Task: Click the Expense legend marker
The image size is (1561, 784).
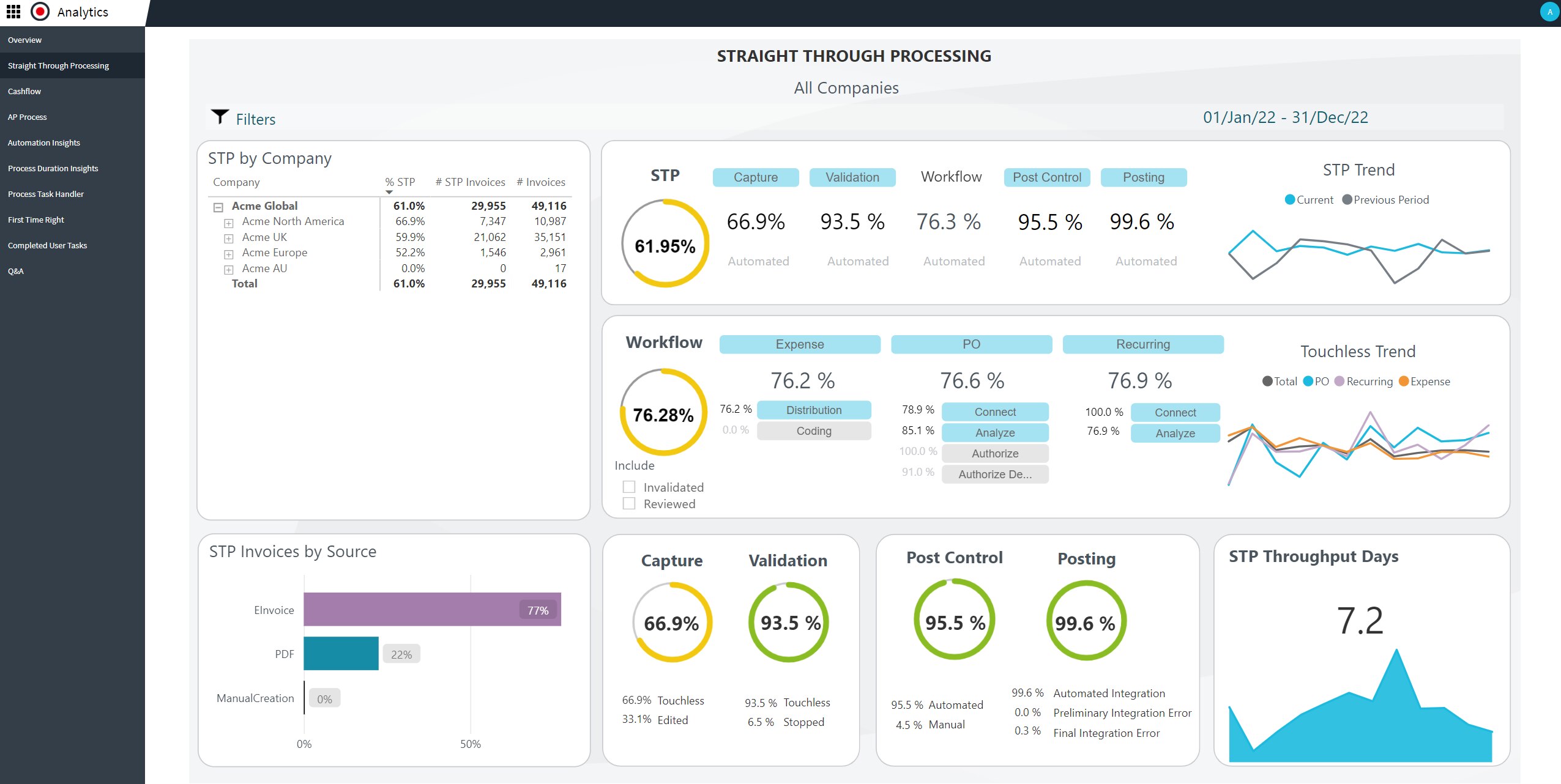Action: coord(1403,381)
